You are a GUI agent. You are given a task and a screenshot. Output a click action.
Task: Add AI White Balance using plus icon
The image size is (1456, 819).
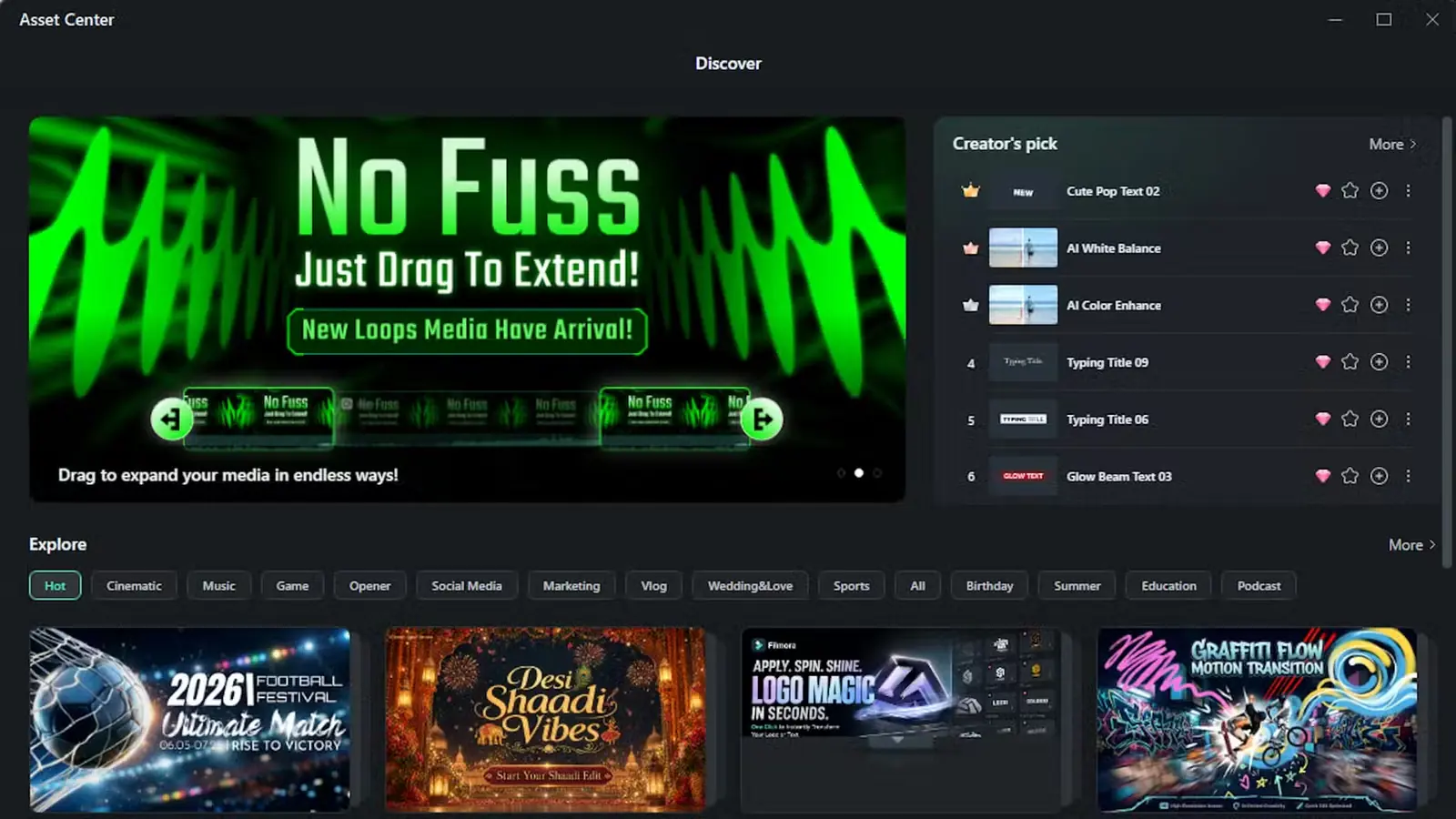(1380, 248)
